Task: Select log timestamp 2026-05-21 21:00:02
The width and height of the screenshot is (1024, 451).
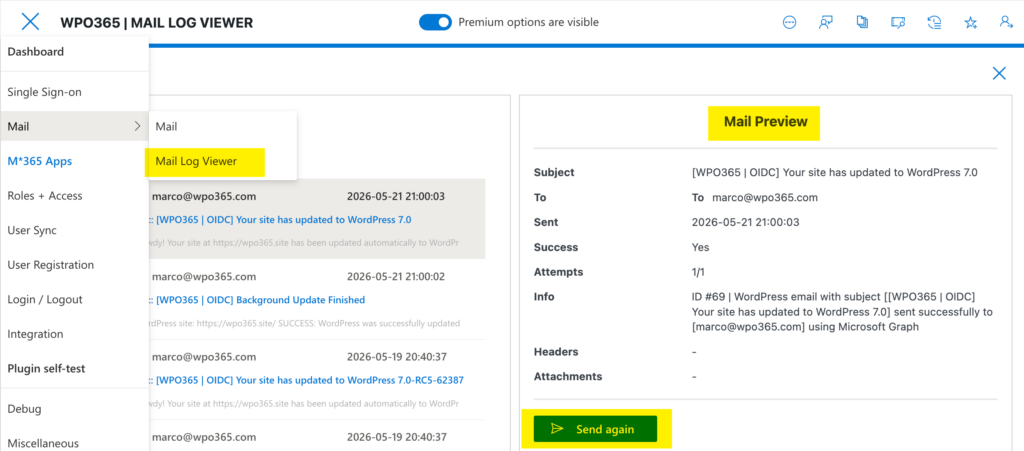Action: pos(396,276)
